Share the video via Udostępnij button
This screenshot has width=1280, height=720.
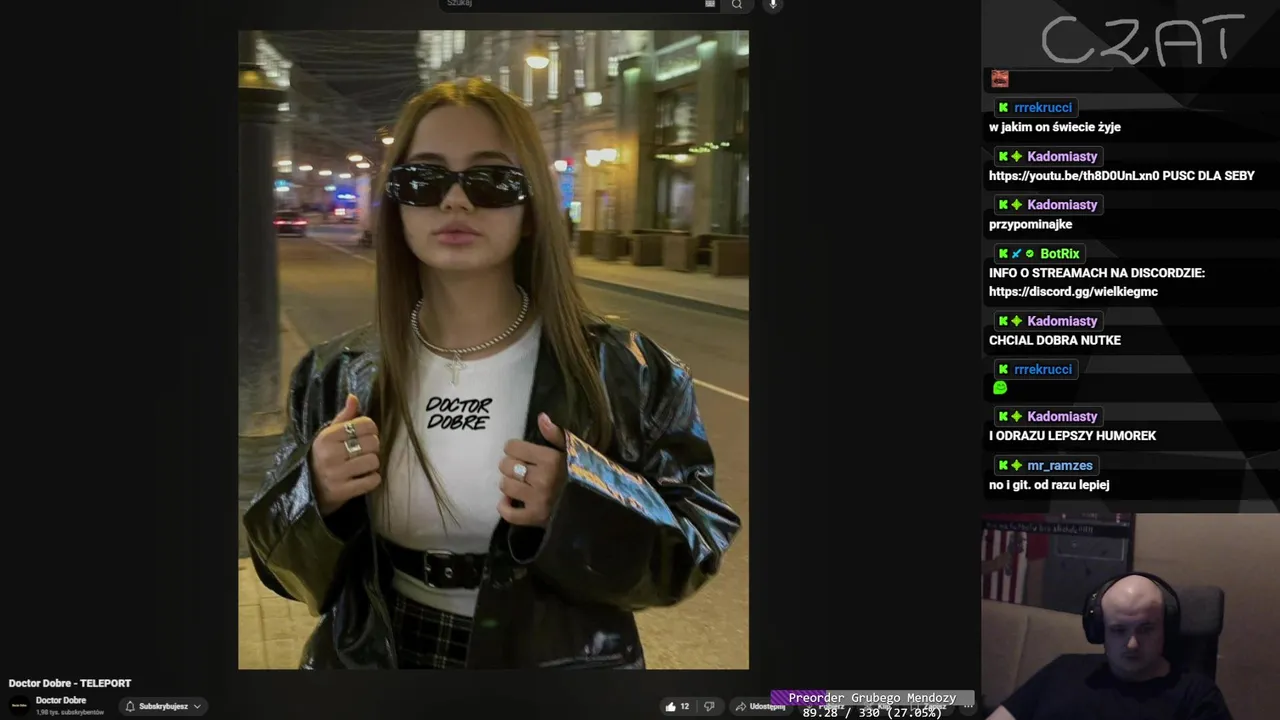[759, 706]
